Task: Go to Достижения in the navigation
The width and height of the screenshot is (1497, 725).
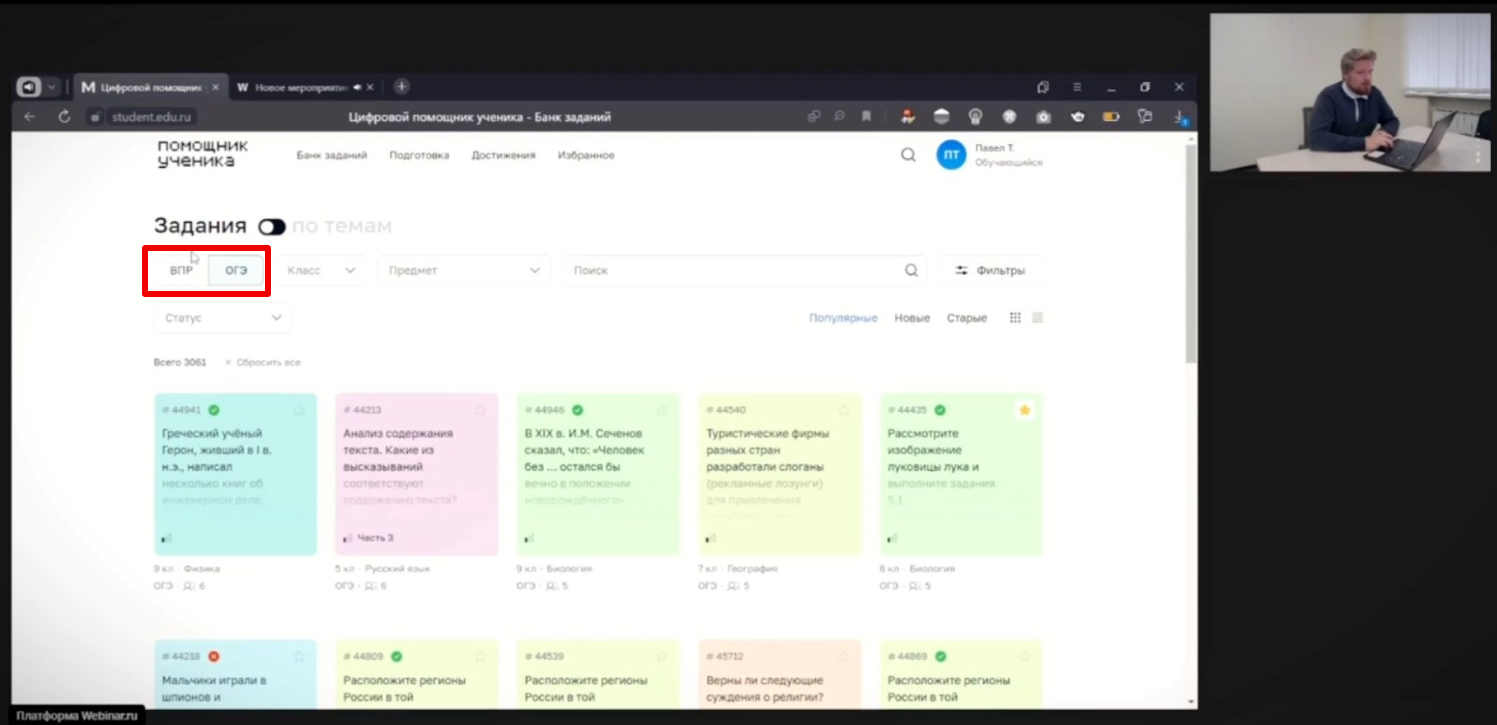Action: [503, 155]
